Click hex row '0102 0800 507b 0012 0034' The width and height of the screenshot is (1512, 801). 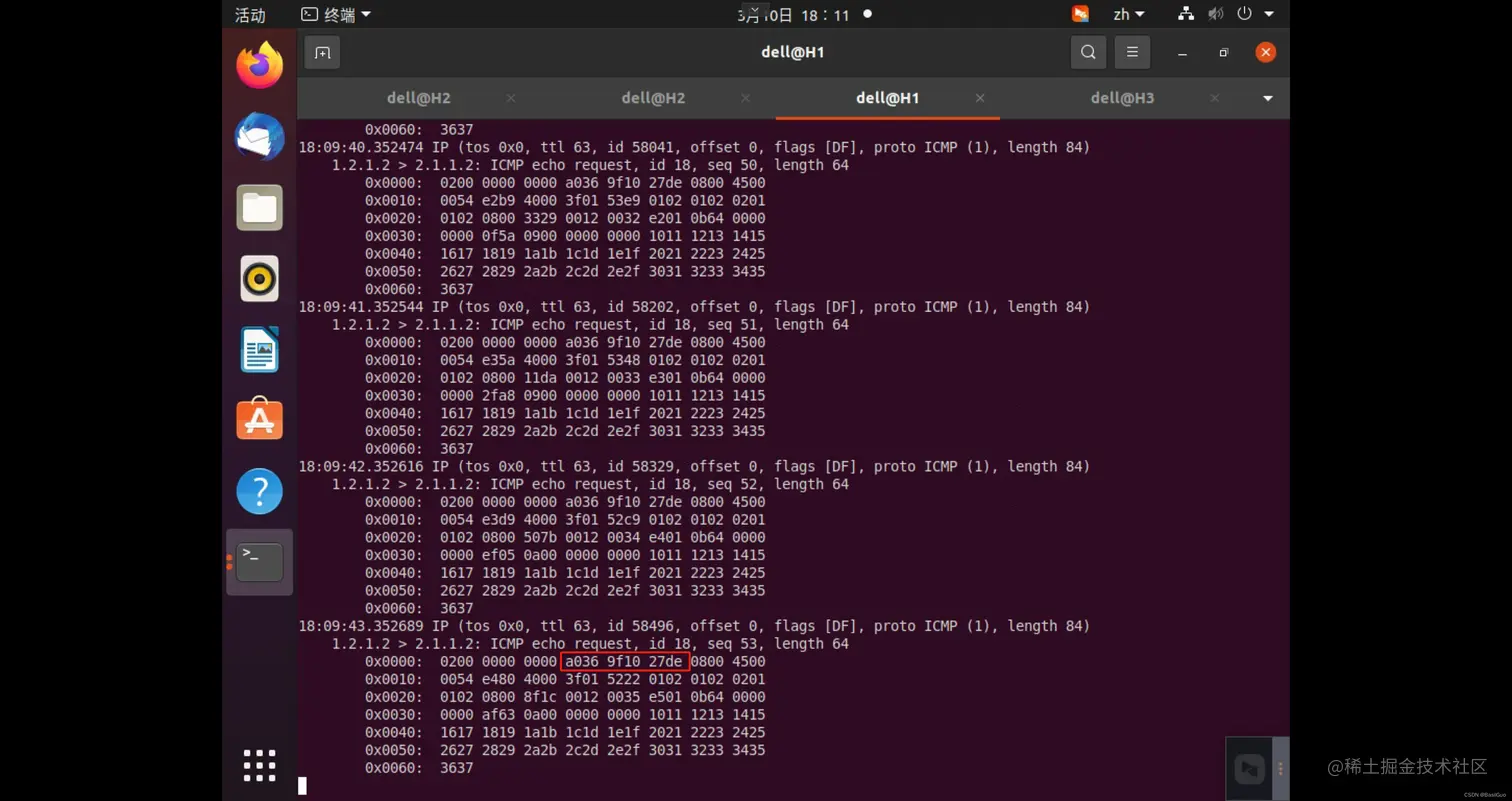click(x=565, y=538)
